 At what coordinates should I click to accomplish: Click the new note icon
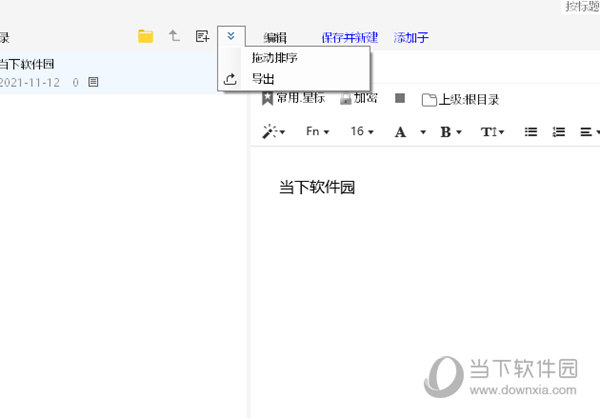202,36
